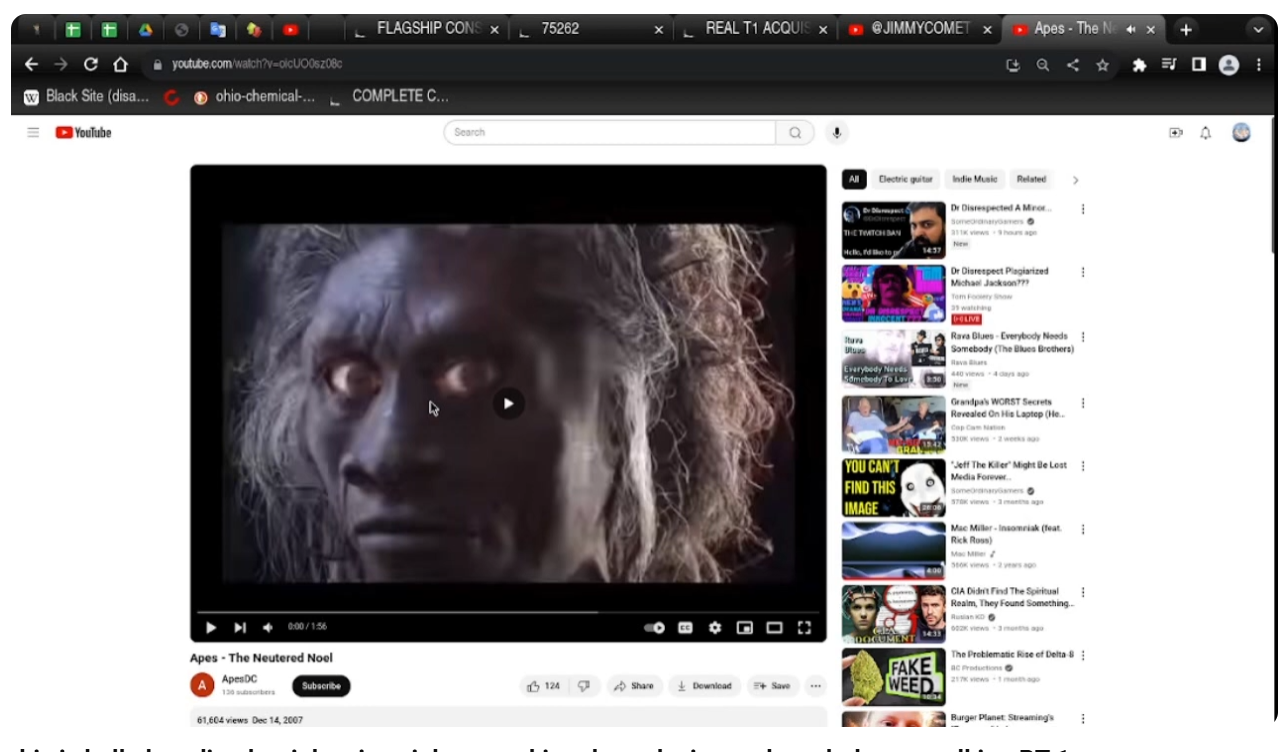Switch to the @JIMMYCOMET browser tab
Viewport: 1287px width, 752px height.
pos(921,29)
